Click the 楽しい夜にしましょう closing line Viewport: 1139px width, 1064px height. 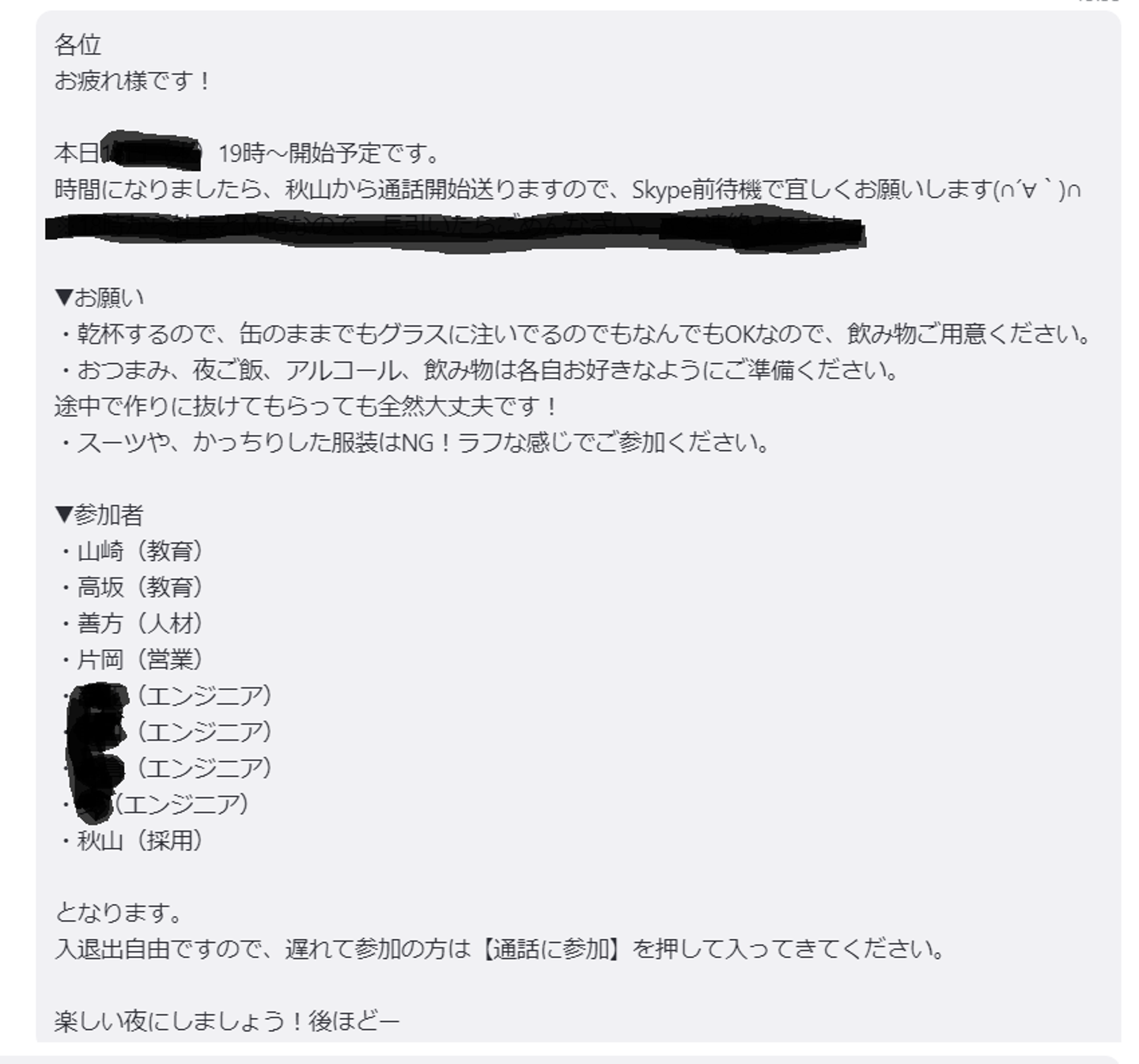[x=227, y=1021]
